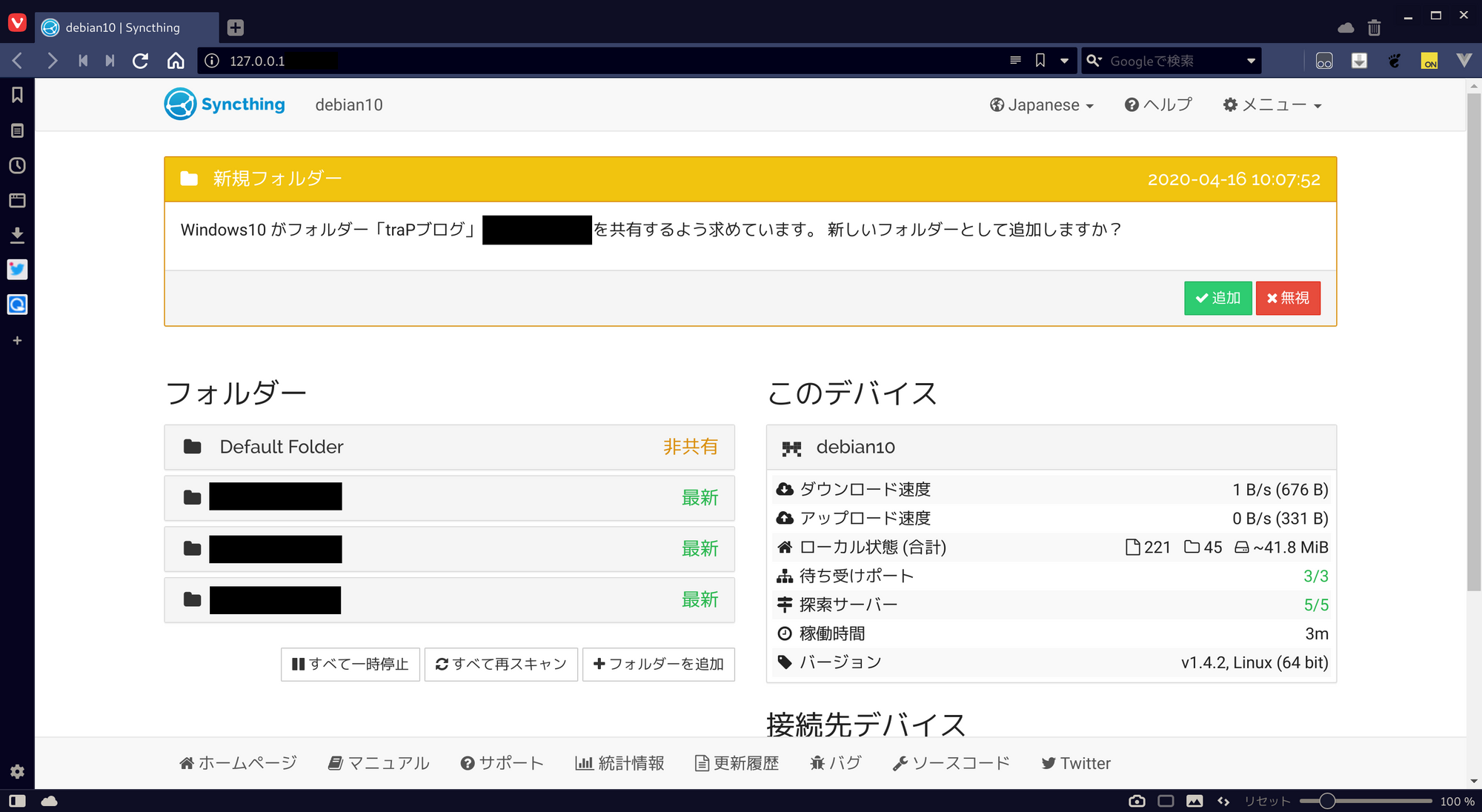
Task: Click フォルダーを追加 button
Action: click(659, 664)
